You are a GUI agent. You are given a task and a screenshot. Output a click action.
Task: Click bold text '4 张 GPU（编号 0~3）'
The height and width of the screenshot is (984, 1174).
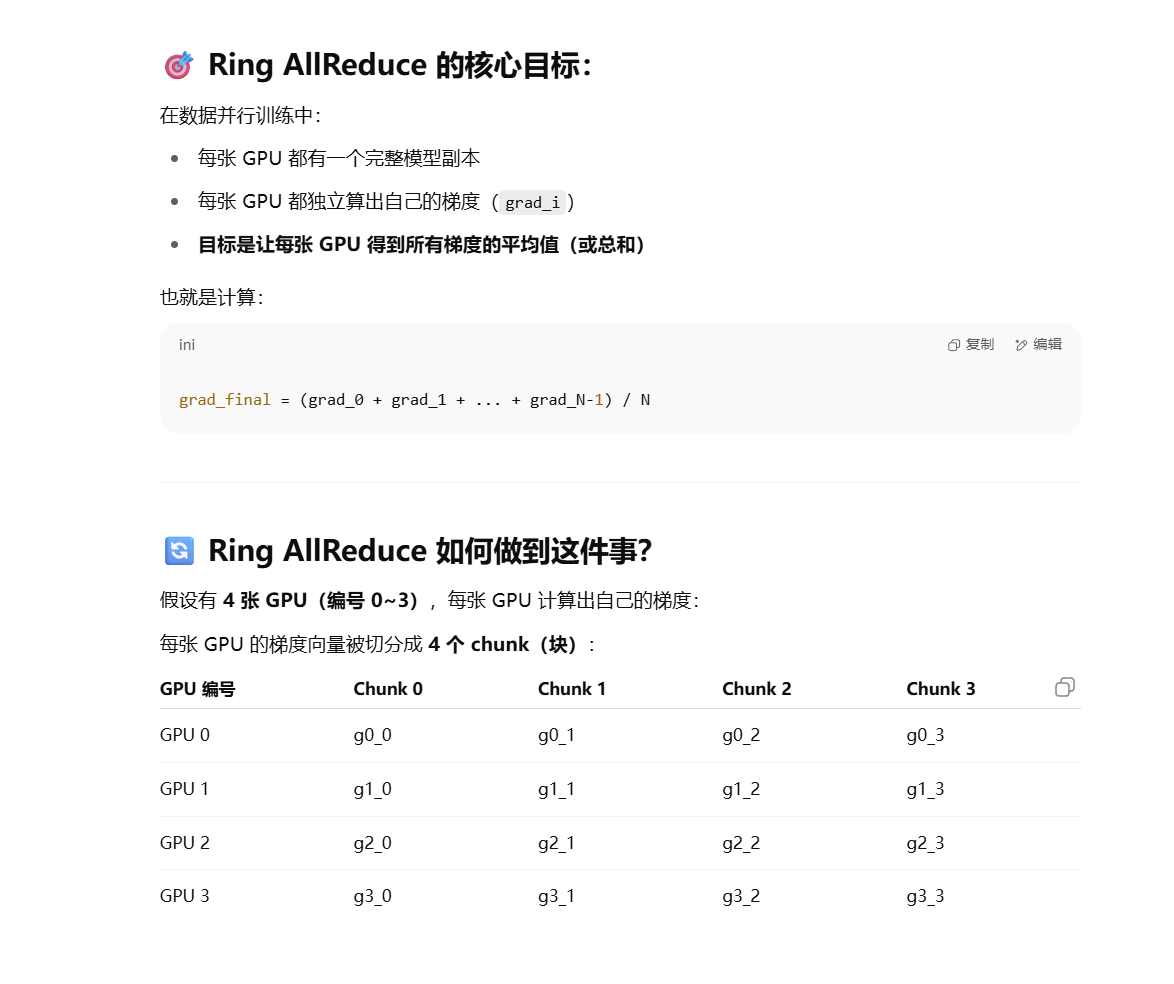pyautogui.click(x=323, y=601)
